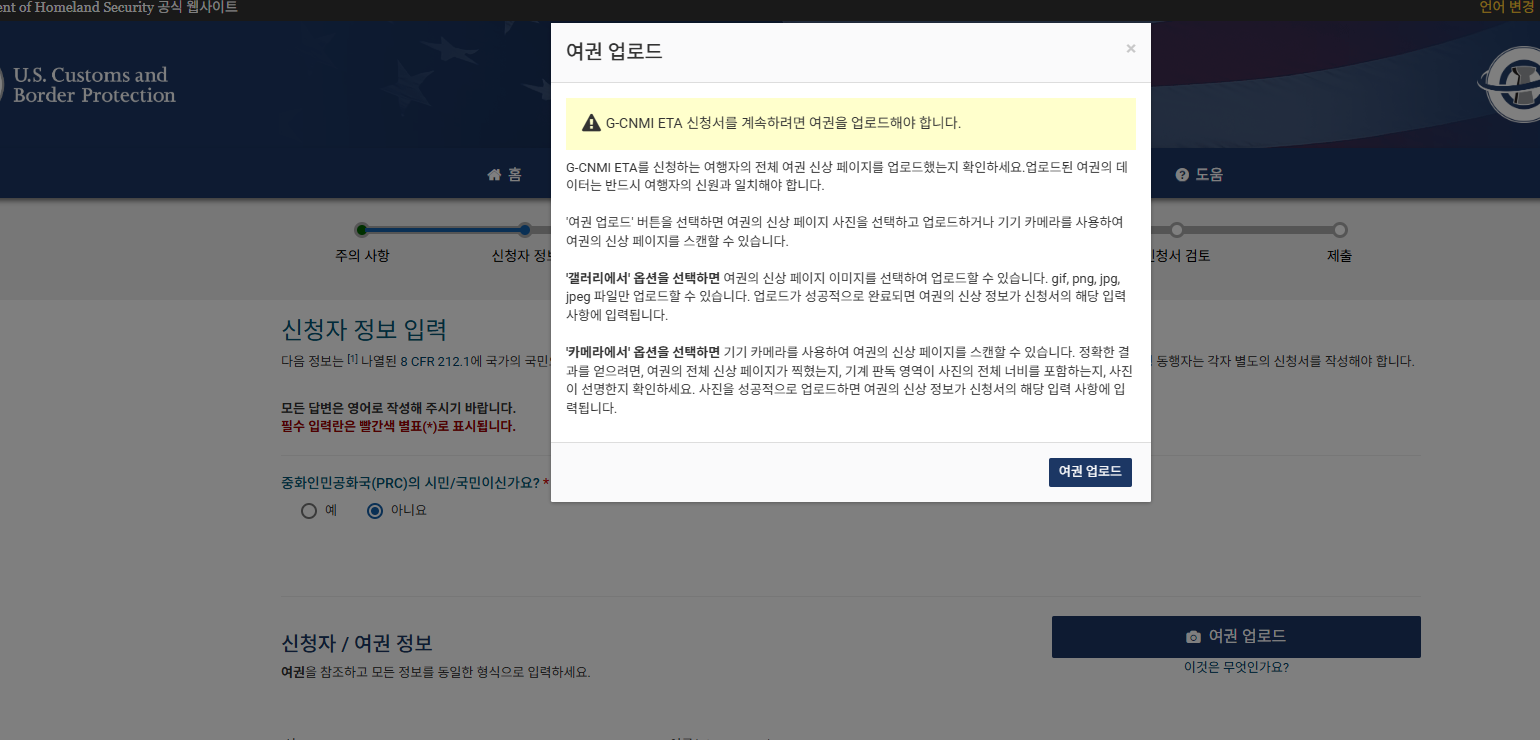
Task: Open the 도움 help menu item
Action: click(x=1199, y=174)
